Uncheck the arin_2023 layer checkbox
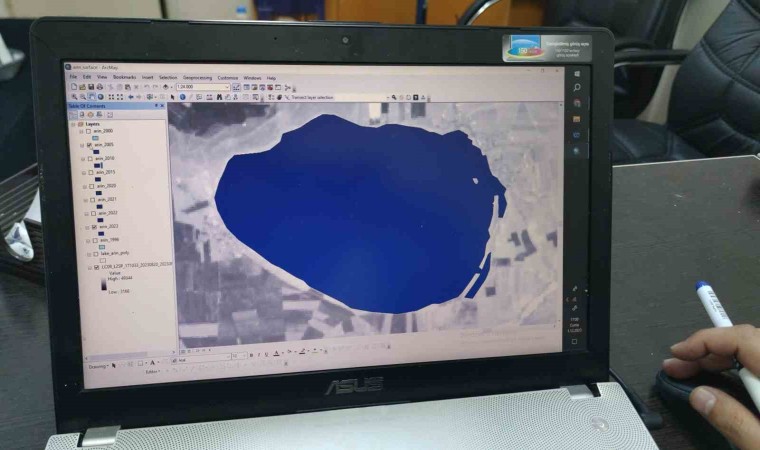This screenshot has height=450, width=760. click(91, 227)
